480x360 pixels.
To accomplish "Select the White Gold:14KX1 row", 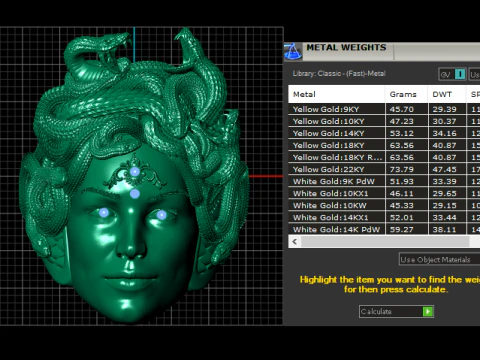I will coord(384,217).
